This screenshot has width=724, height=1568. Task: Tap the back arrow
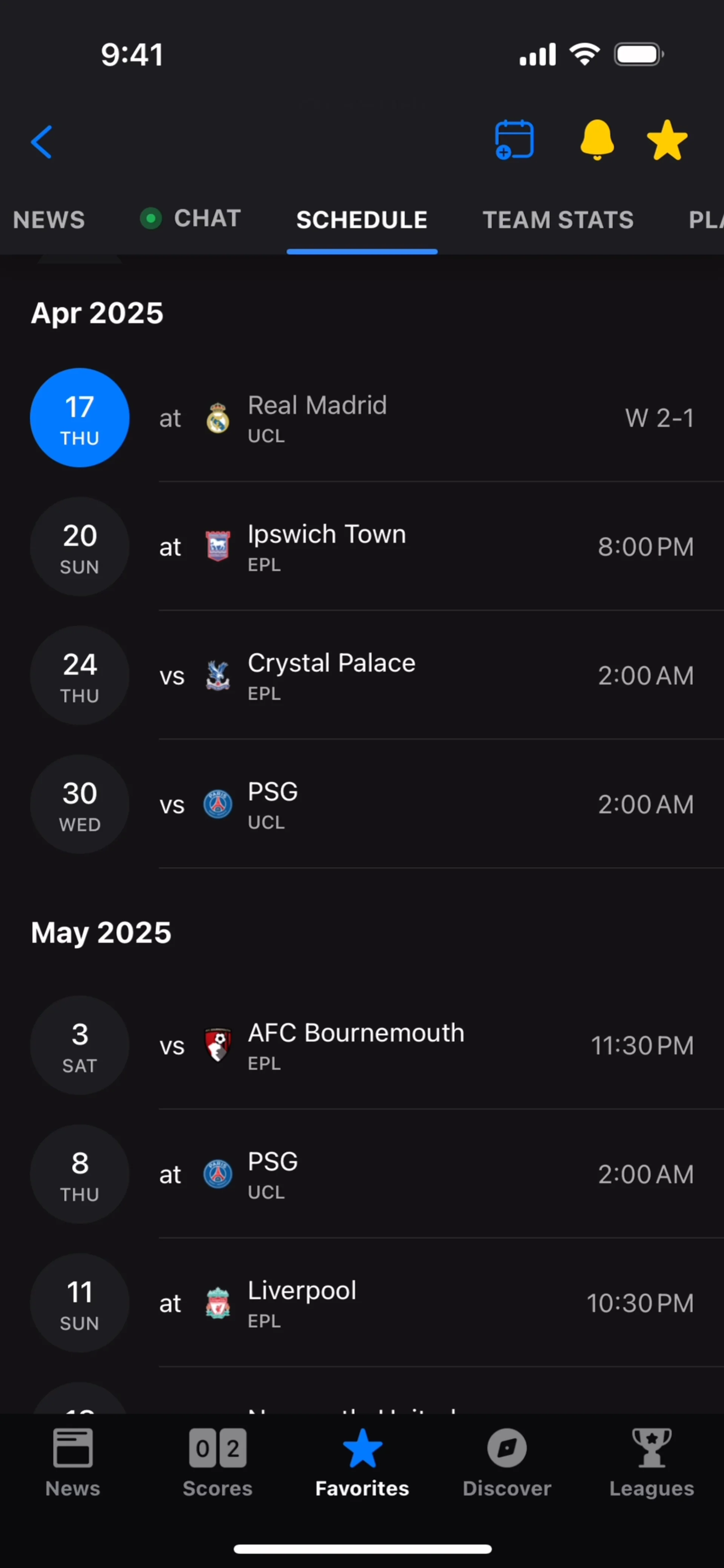click(x=41, y=142)
